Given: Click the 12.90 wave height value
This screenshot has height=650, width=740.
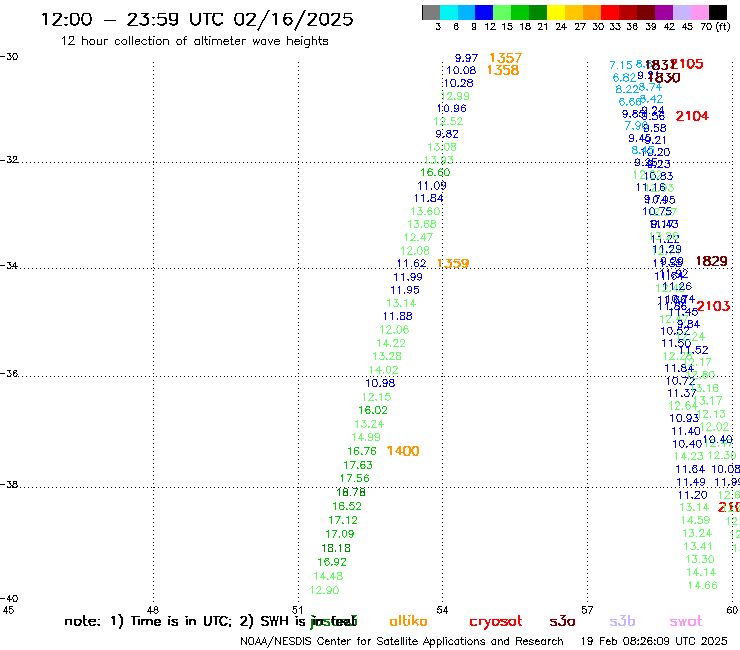Looking at the screenshot, I should tap(324, 591).
